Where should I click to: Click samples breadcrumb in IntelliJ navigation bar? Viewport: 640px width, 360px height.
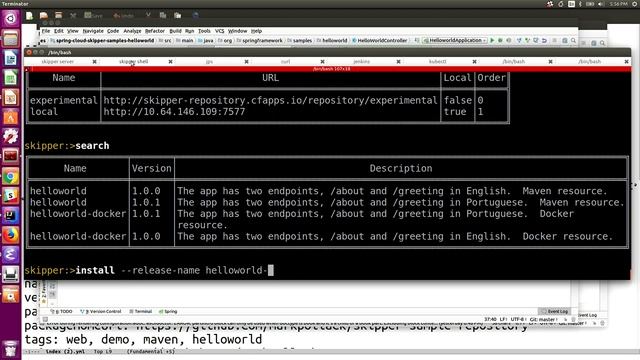click(300, 40)
